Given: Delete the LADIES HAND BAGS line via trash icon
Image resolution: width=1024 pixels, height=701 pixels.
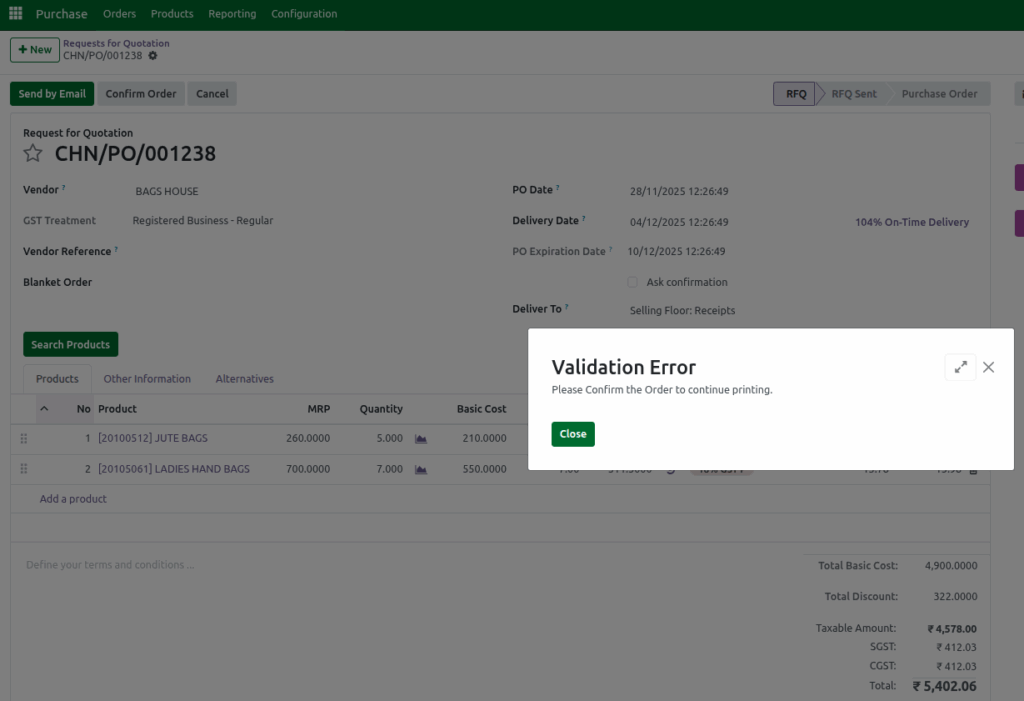Looking at the screenshot, I should pyautogui.click(x=974, y=468).
